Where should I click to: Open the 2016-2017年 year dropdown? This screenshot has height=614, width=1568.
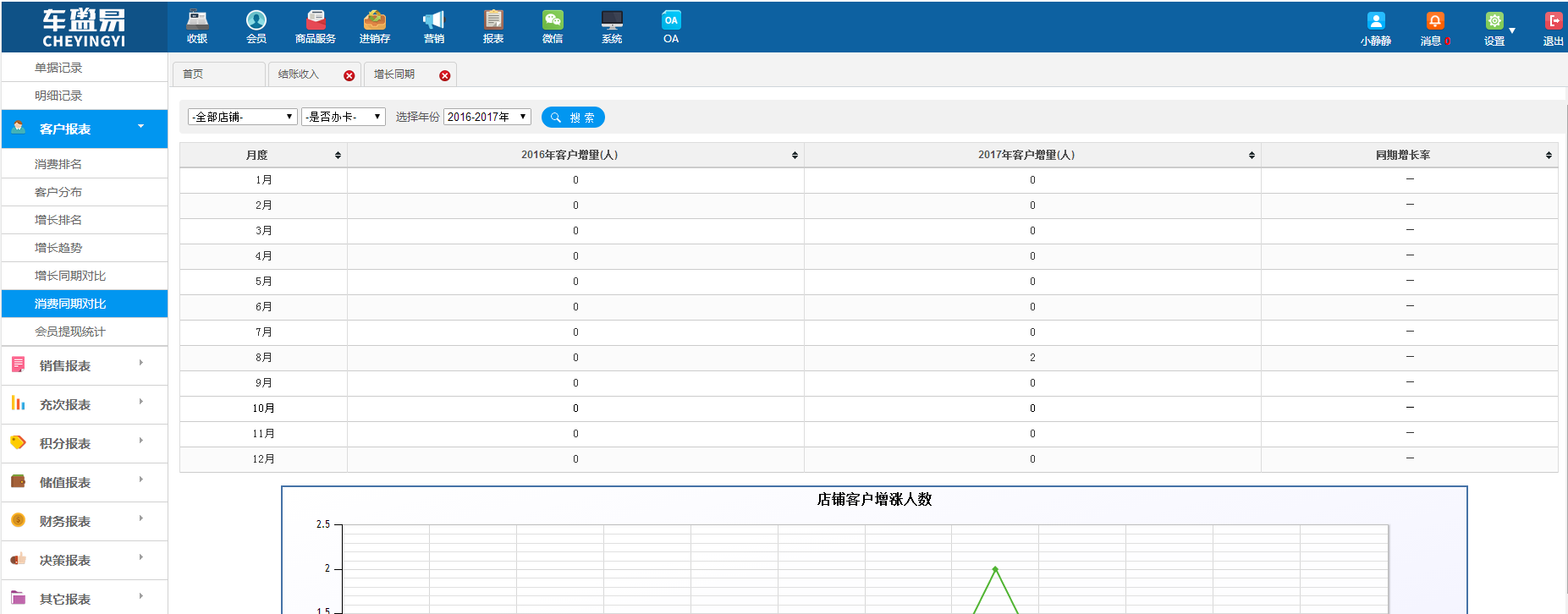click(x=487, y=117)
